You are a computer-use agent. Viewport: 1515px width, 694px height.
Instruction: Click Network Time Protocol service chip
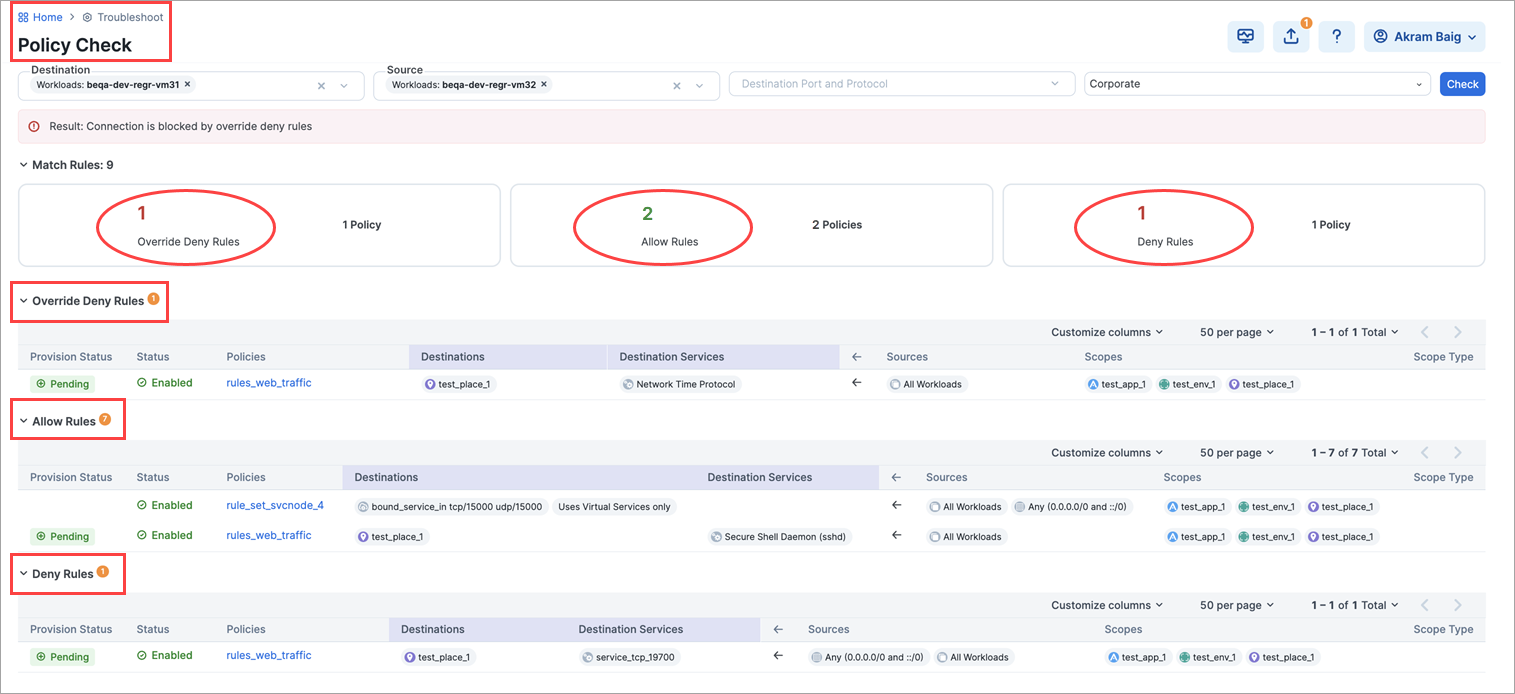(x=679, y=384)
